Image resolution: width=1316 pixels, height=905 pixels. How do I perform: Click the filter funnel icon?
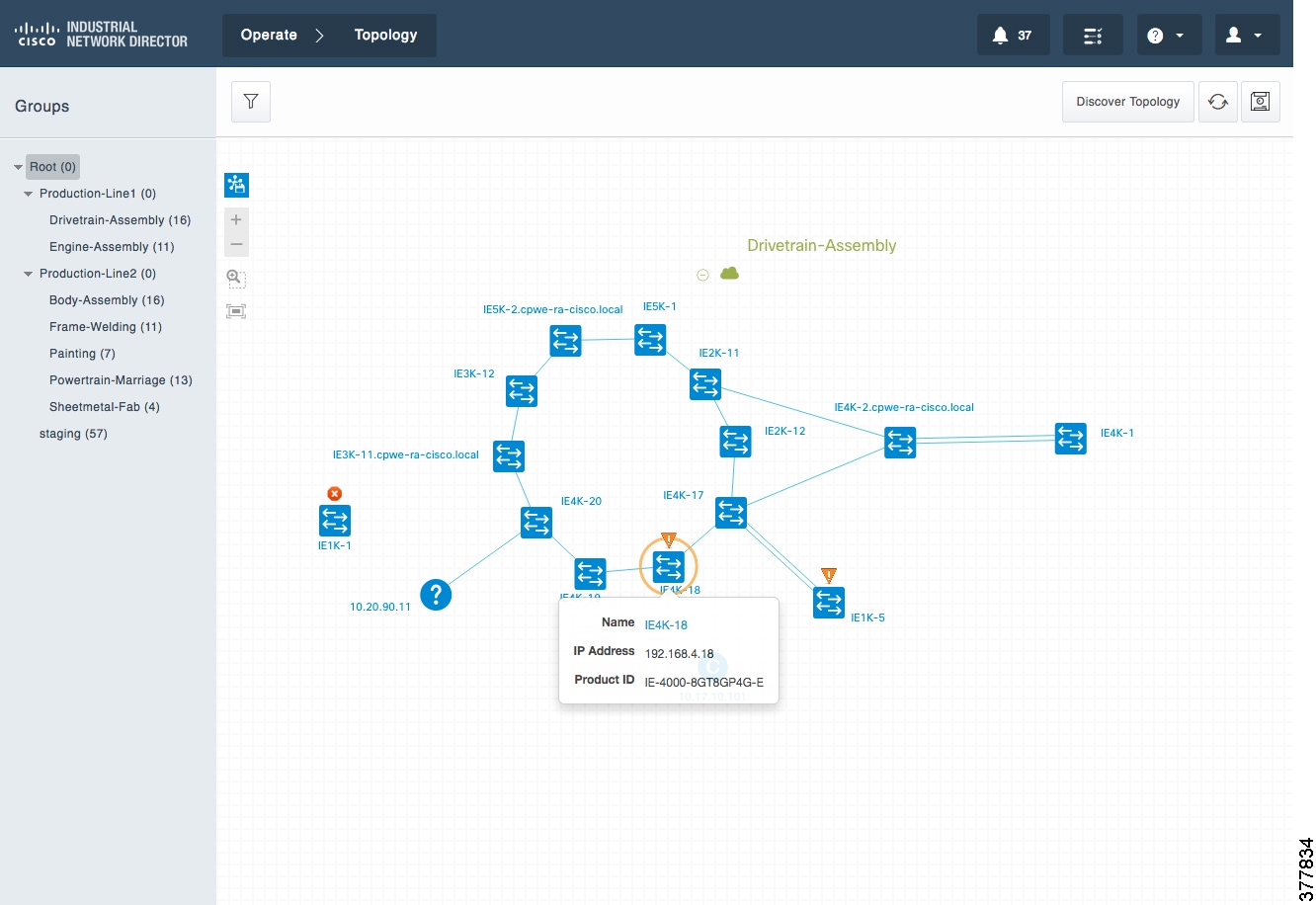tap(251, 102)
